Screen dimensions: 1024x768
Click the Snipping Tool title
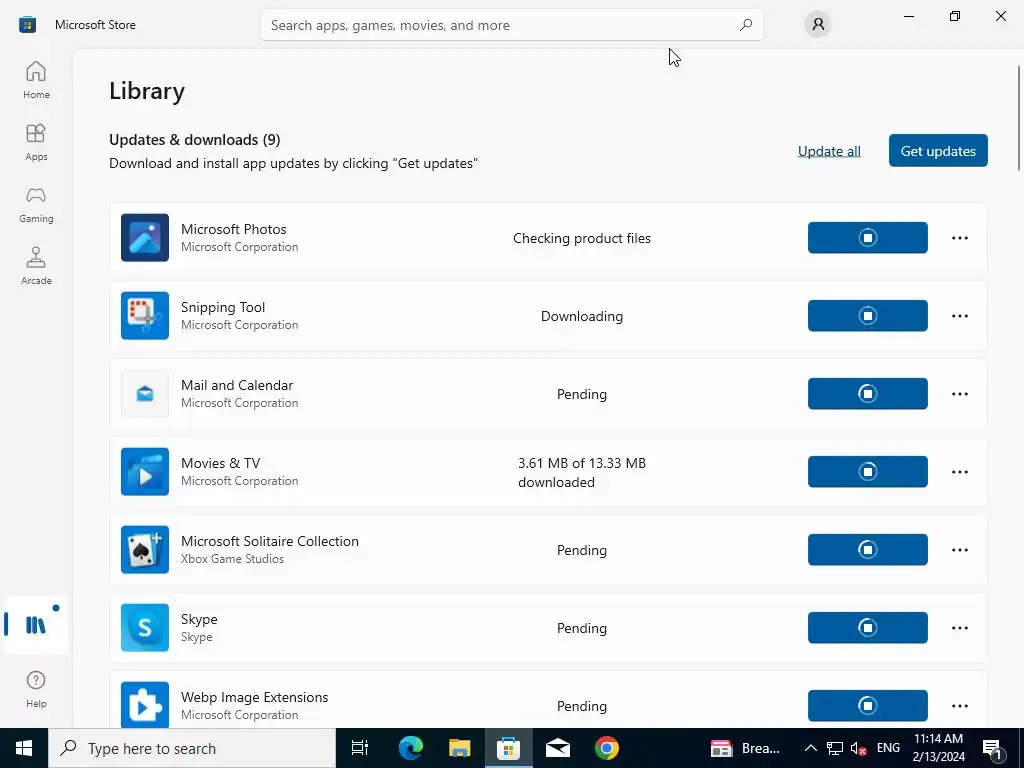tap(223, 307)
